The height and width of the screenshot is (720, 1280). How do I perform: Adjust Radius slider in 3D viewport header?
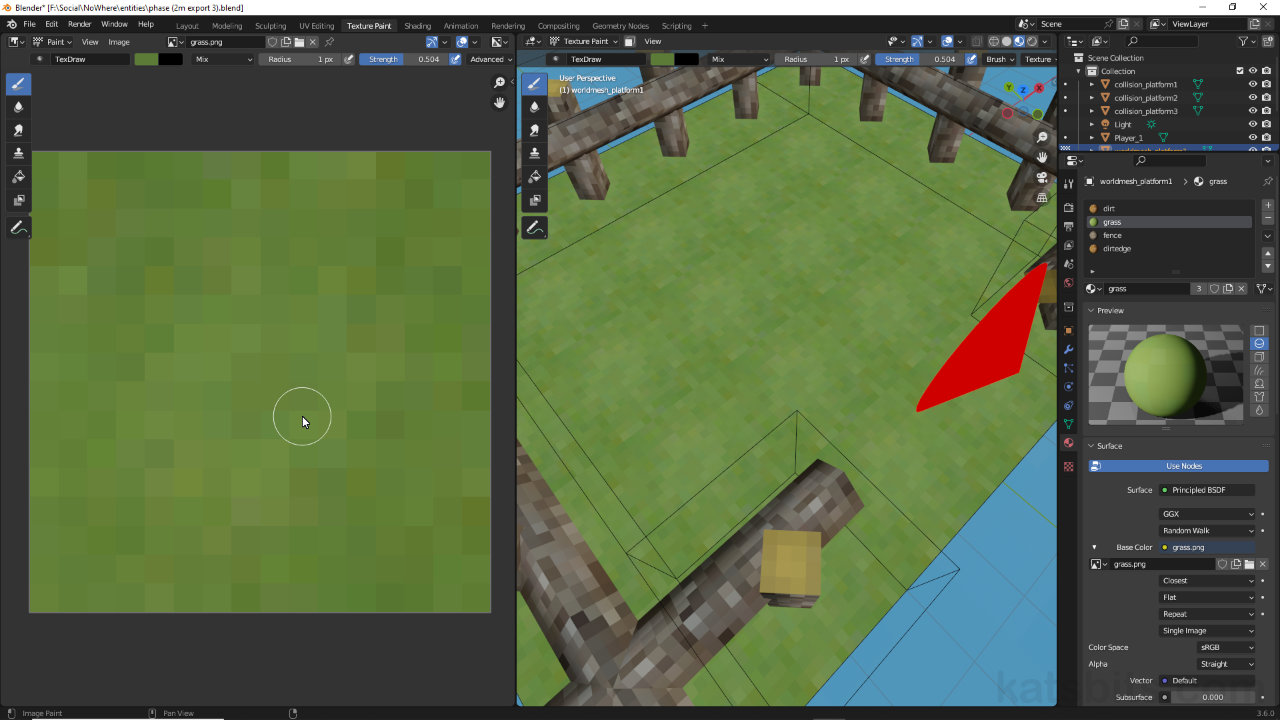point(815,59)
